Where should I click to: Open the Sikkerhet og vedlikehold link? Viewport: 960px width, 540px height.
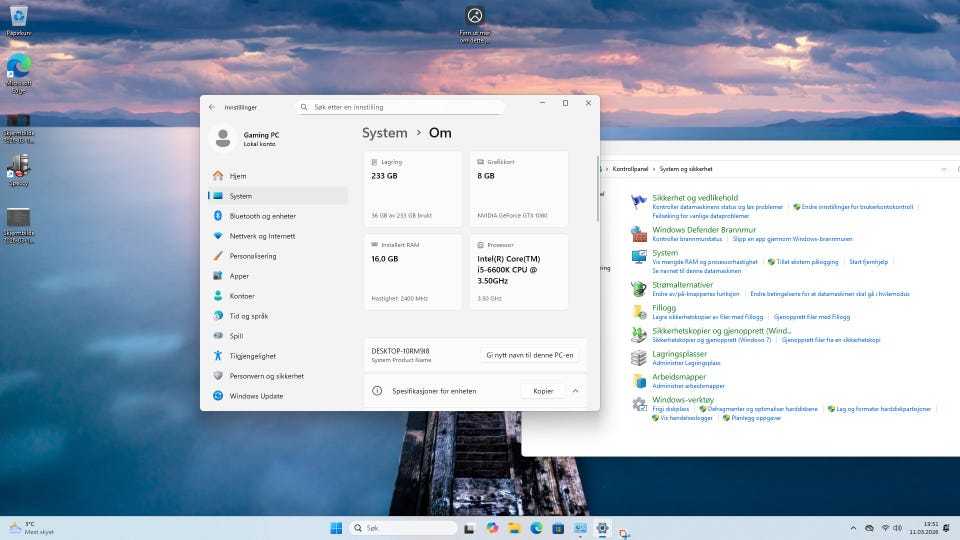[695, 198]
